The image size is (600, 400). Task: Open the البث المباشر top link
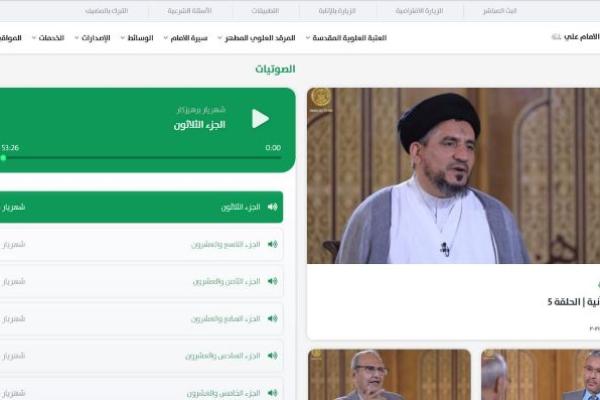pyautogui.click(x=500, y=11)
